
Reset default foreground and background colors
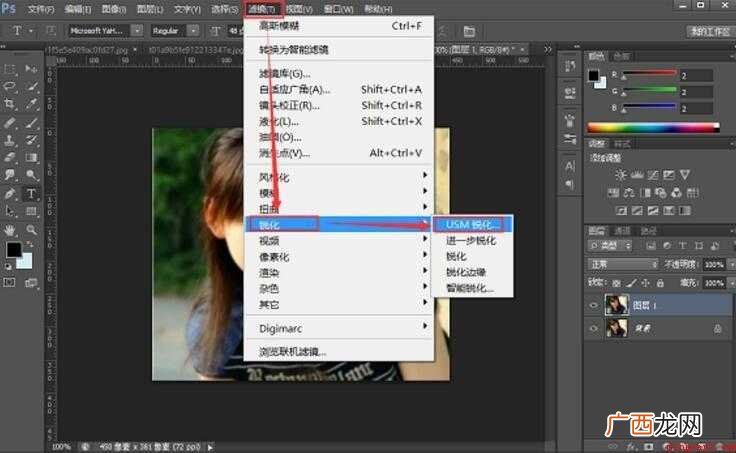(8, 267)
